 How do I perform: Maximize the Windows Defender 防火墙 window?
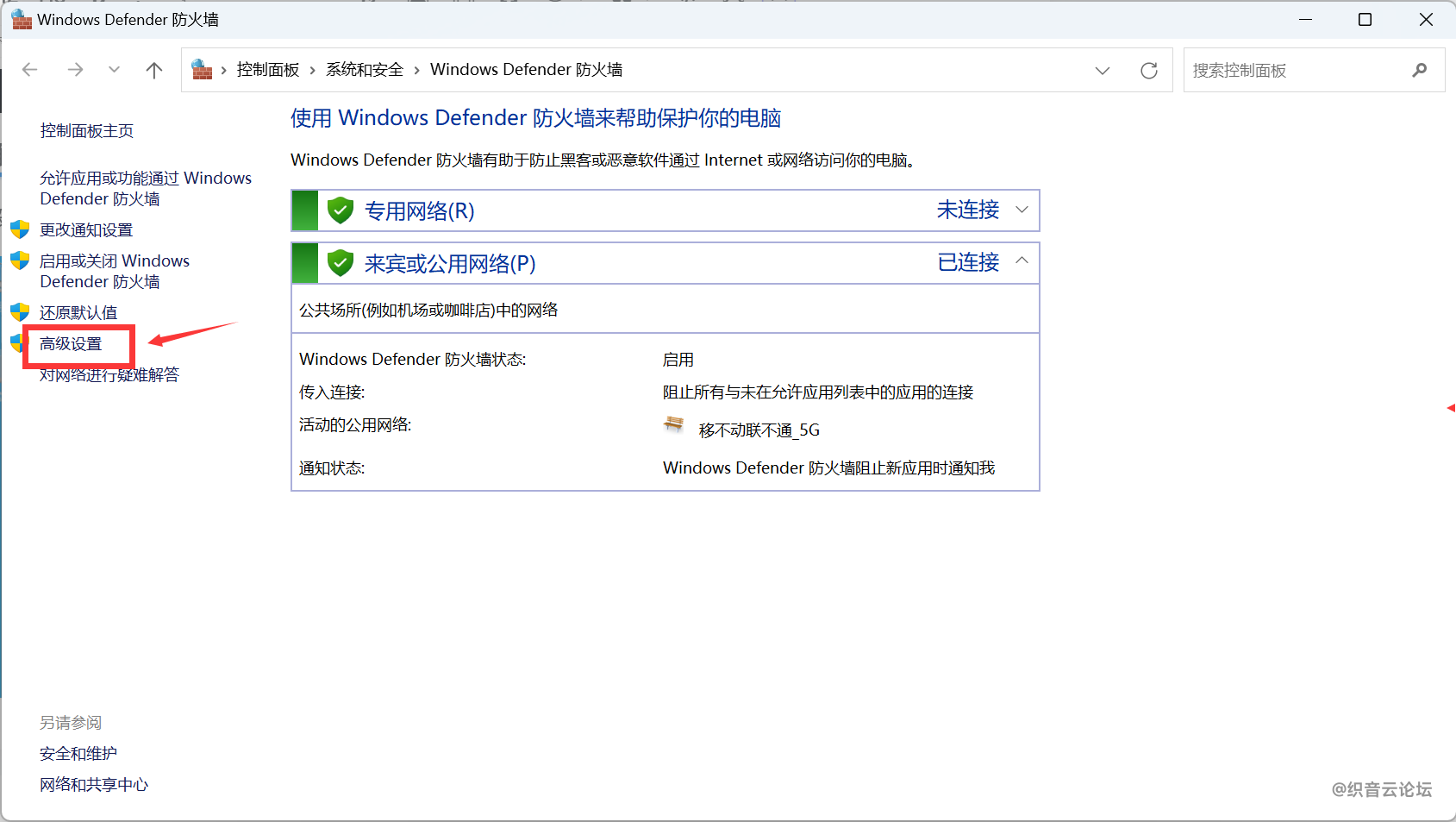[1365, 19]
